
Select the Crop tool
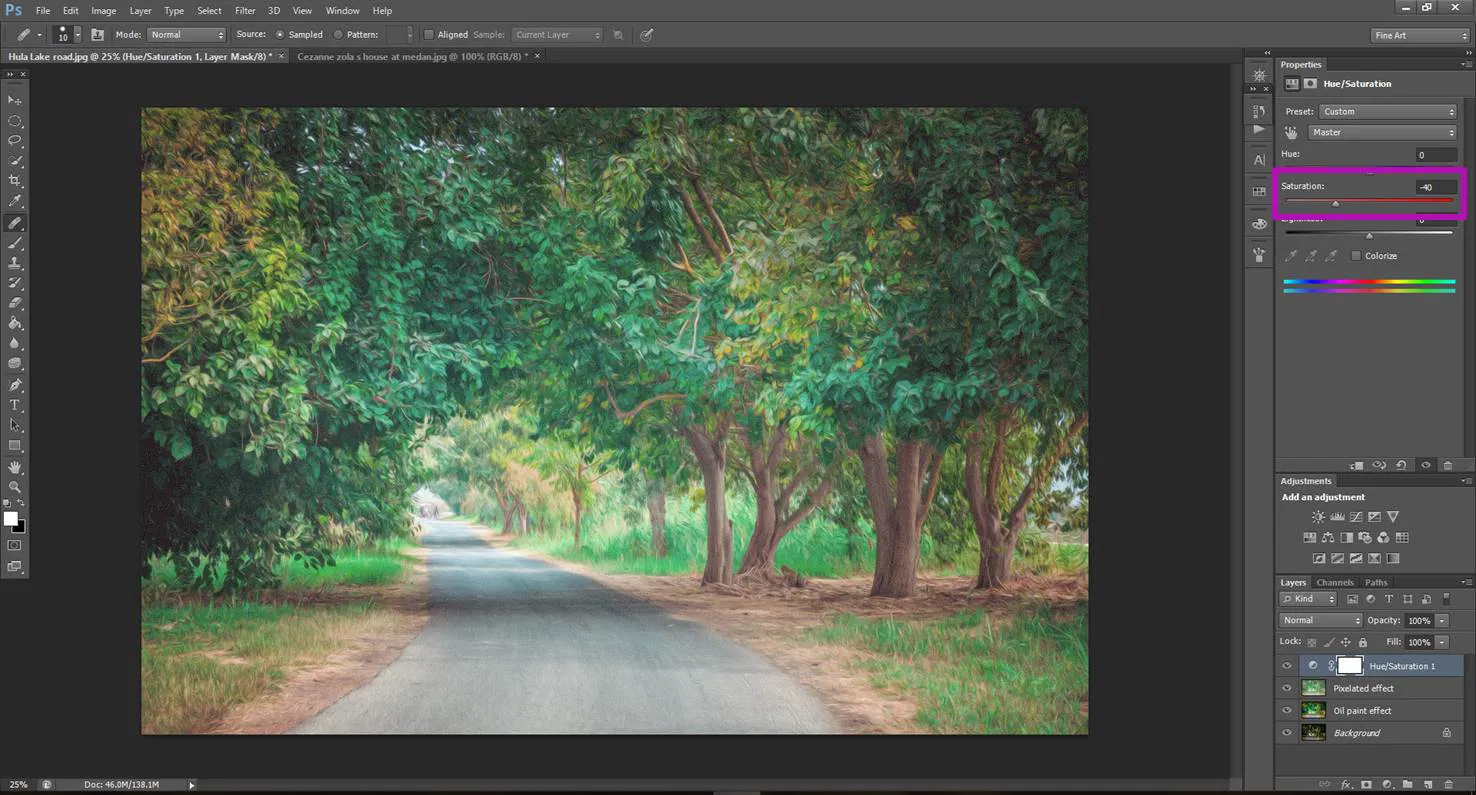point(15,181)
